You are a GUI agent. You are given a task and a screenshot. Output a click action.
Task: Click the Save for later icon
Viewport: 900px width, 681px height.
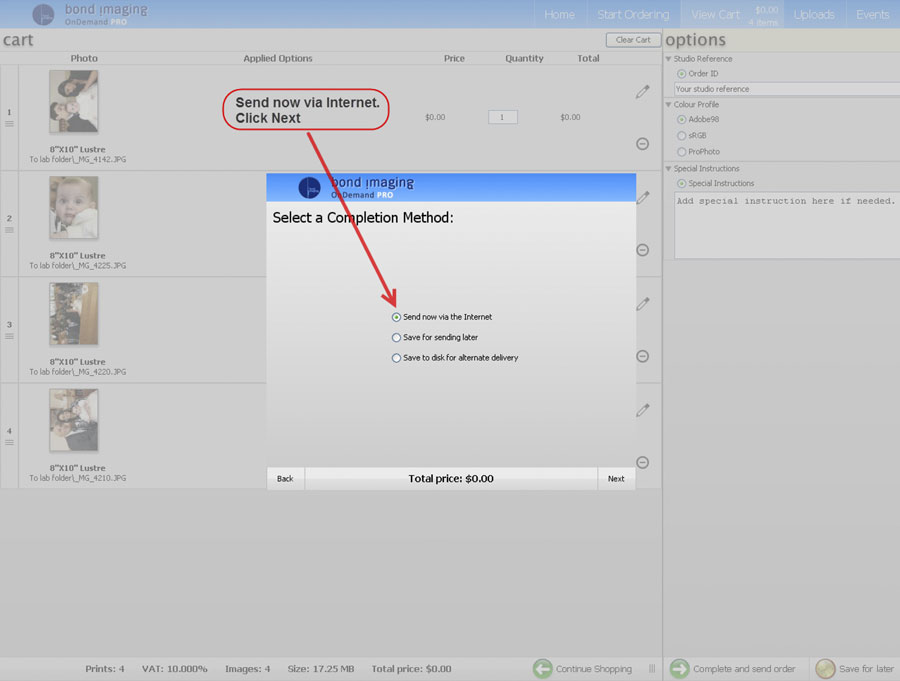[x=825, y=669]
